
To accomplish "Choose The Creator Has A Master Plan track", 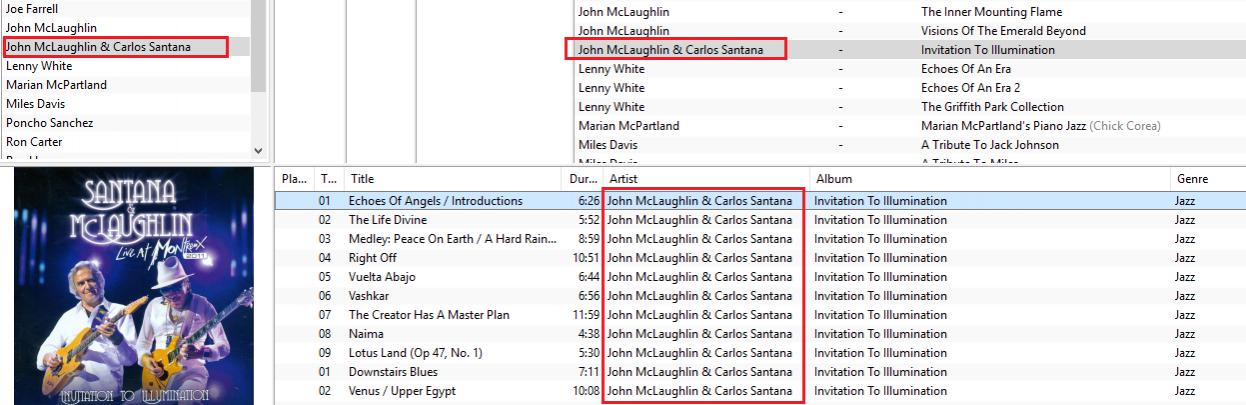I will pyautogui.click(x=429, y=315).
